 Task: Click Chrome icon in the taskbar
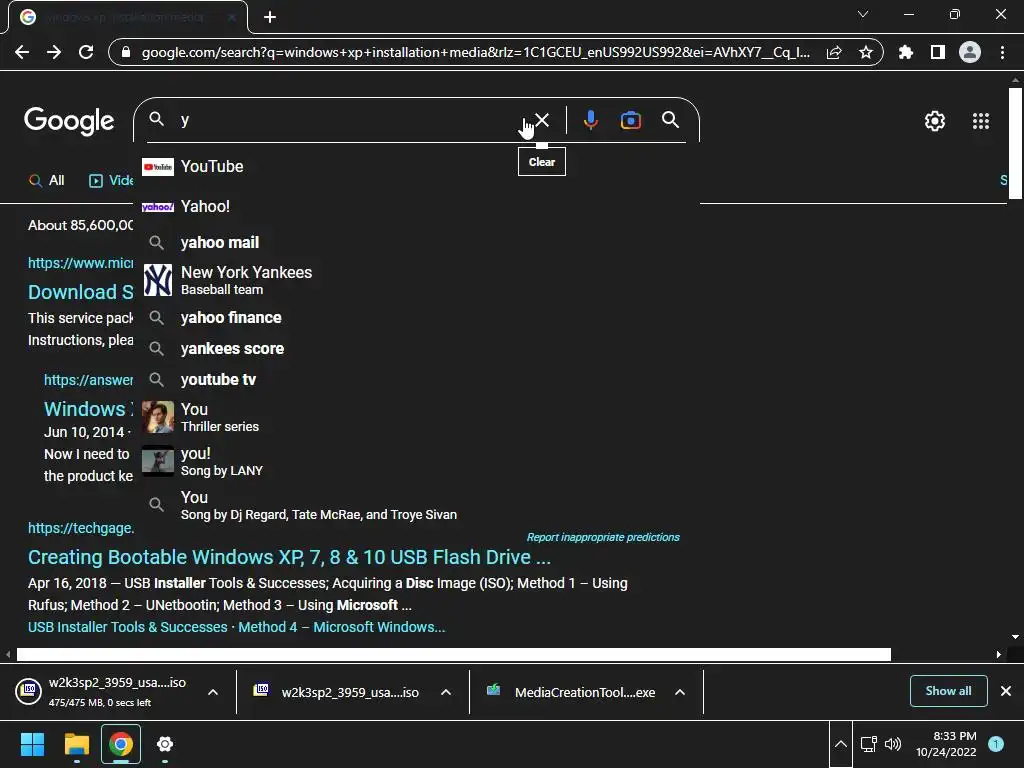(120, 744)
